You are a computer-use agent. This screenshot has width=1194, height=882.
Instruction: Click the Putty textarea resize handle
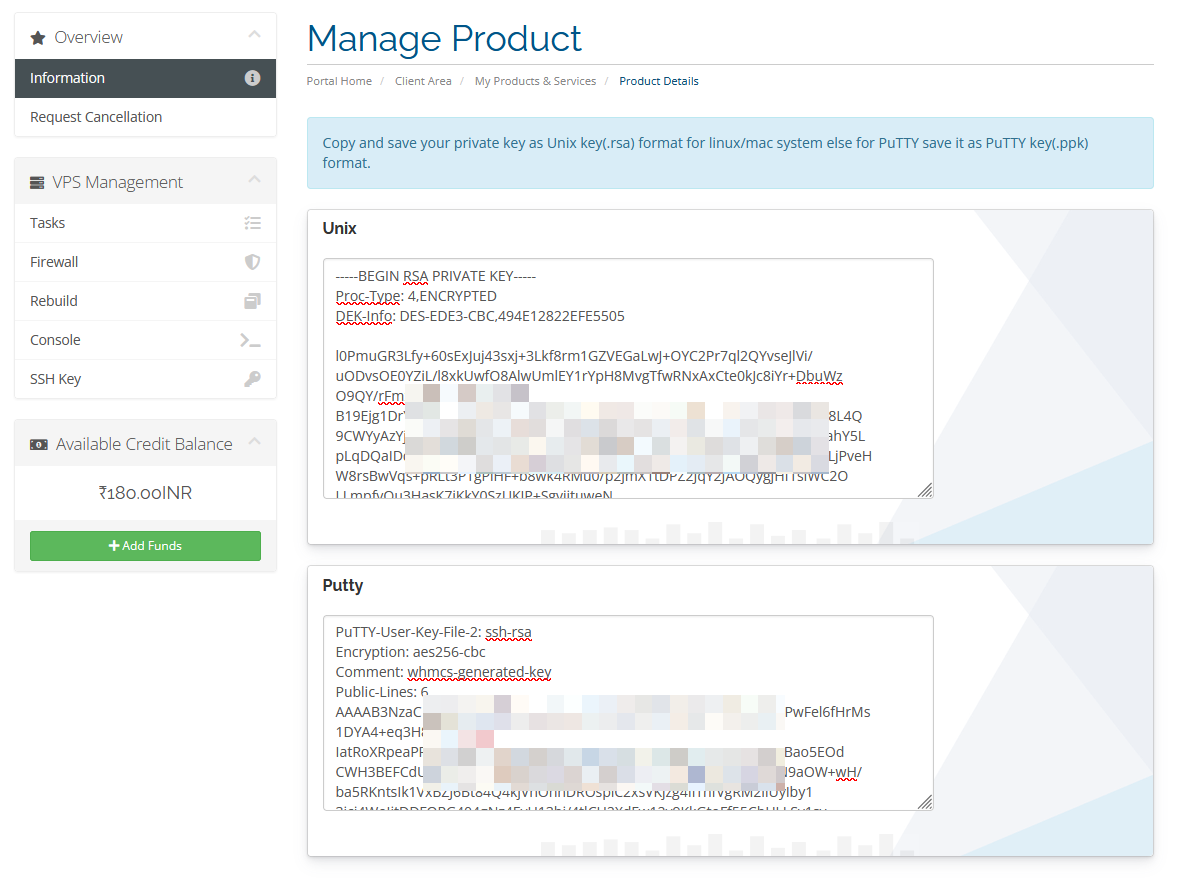click(x=925, y=802)
